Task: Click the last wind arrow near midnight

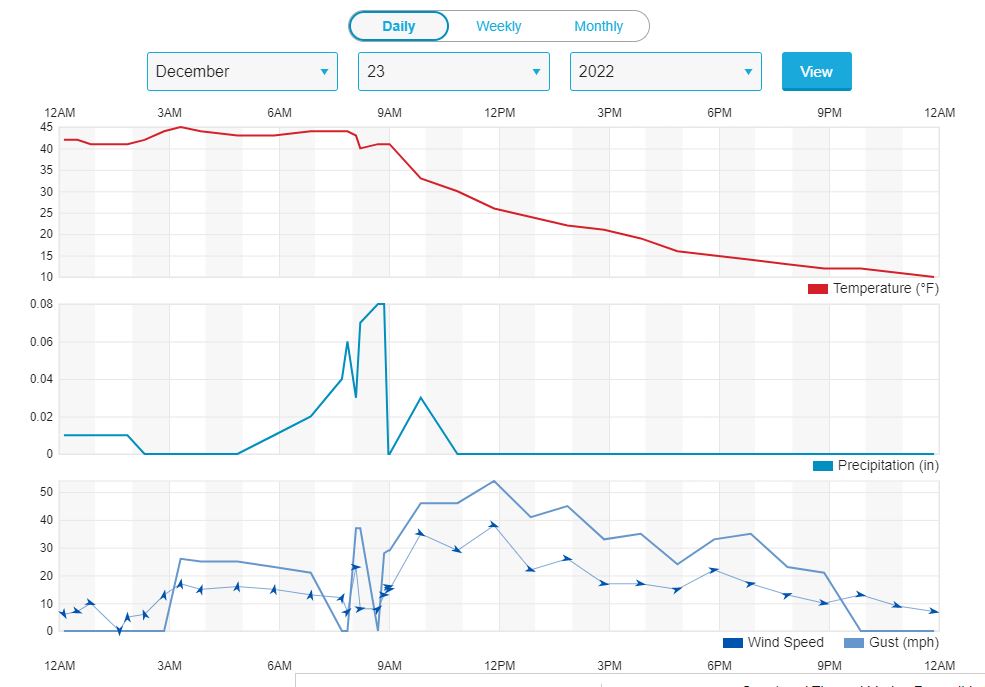Action: click(x=933, y=611)
